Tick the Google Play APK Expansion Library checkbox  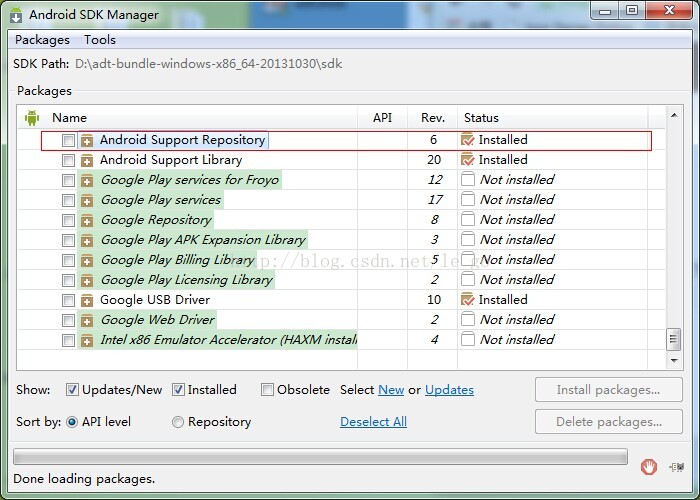tap(68, 240)
